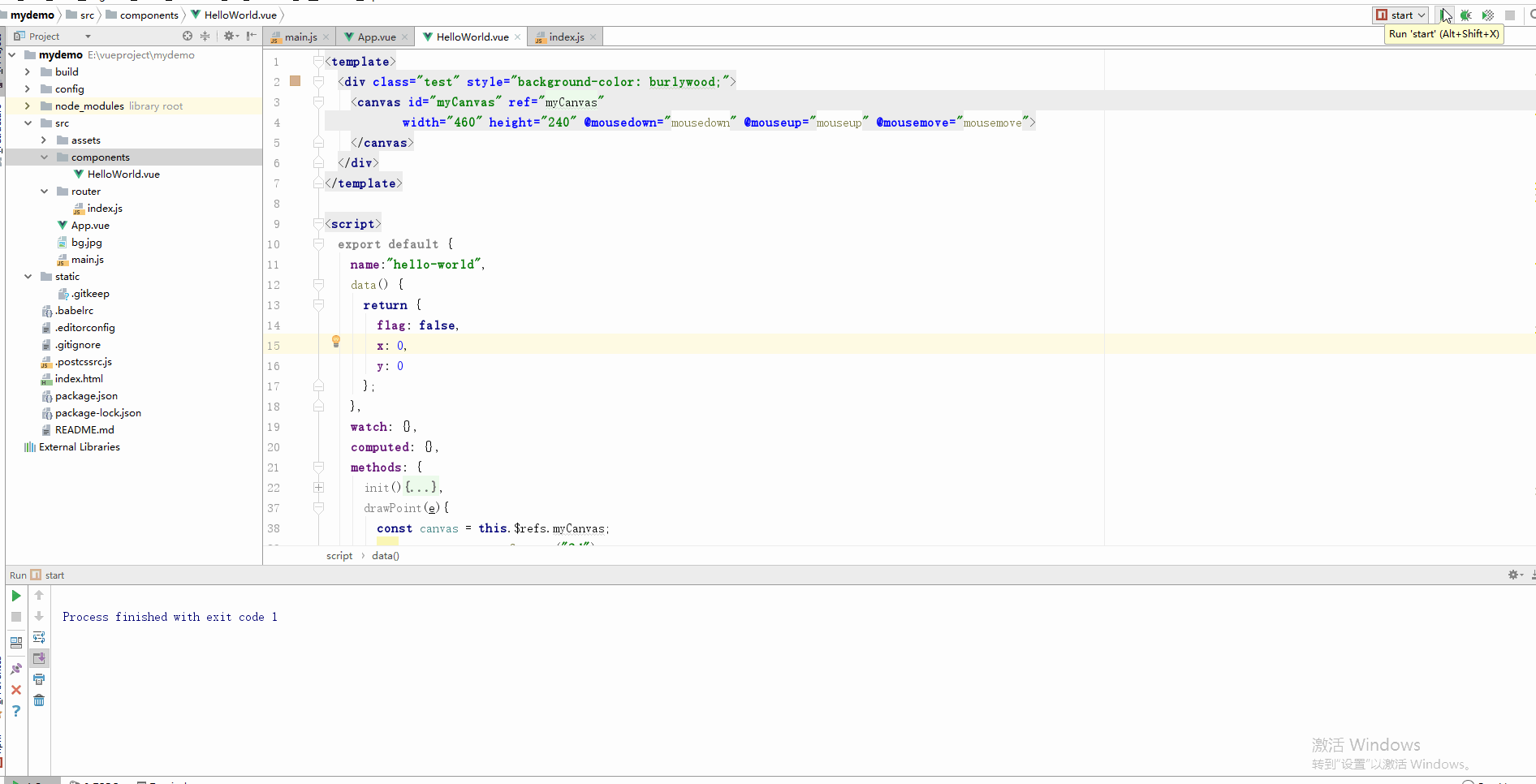The height and width of the screenshot is (784, 1536).
Task: Click the intention lightbulb on line 15
Action: click(336, 342)
